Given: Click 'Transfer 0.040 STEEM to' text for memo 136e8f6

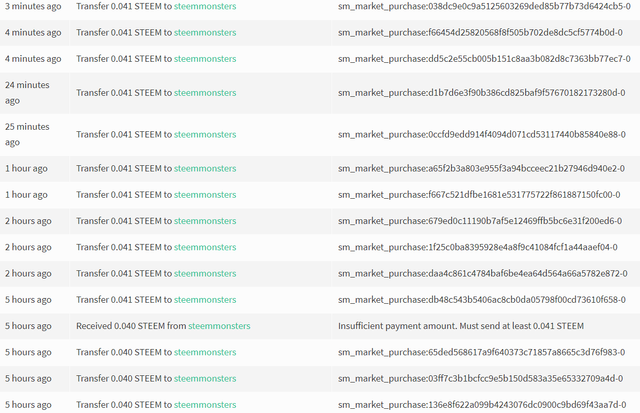Looking at the screenshot, I should pyautogui.click(x=124, y=404).
